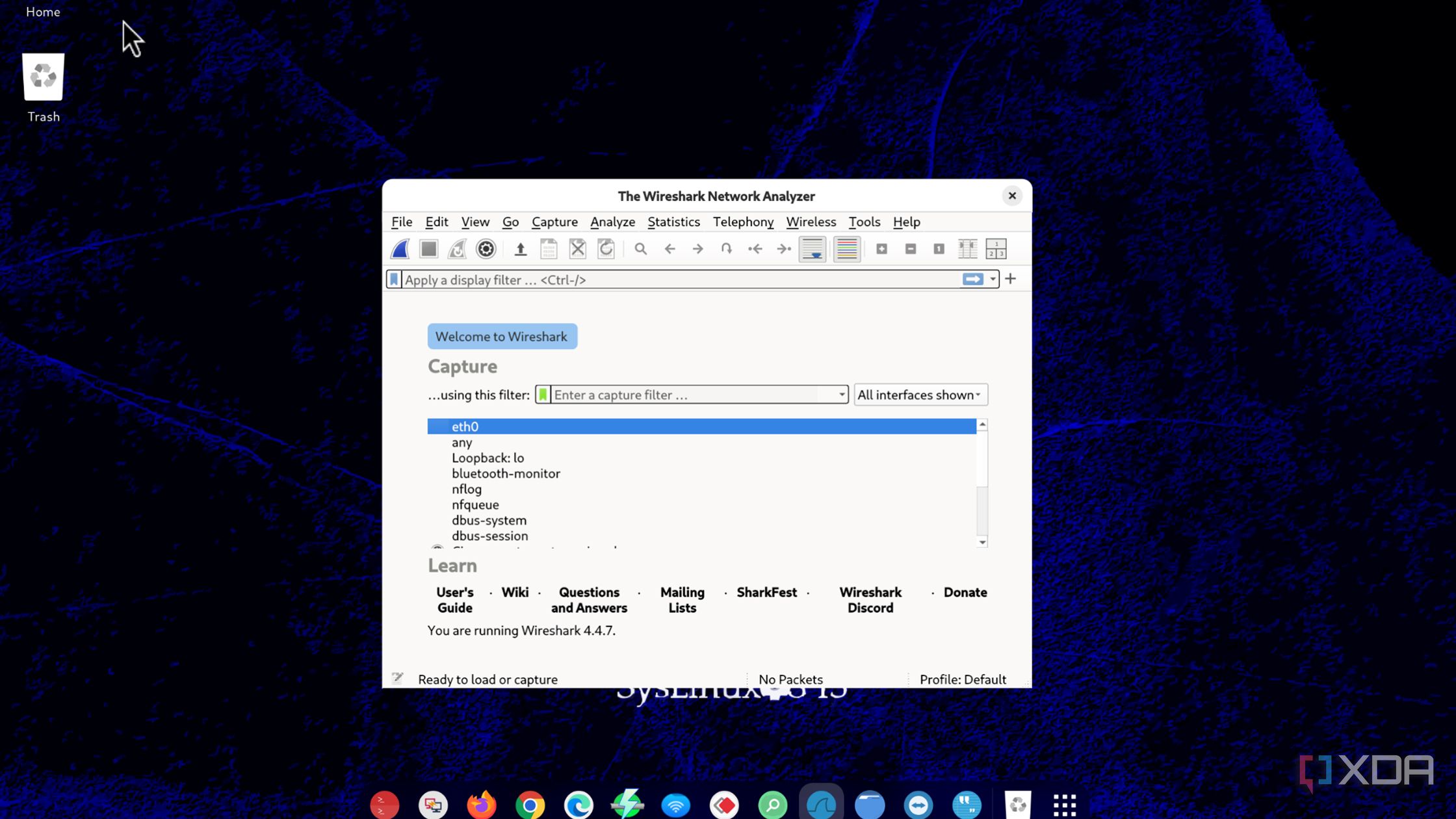Screen dimensions: 1456x819
Task: Open the Telephony menu
Action: point(743,222)
